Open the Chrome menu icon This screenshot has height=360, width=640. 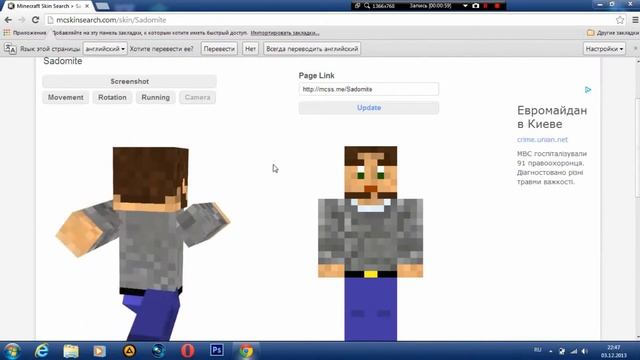635,20
